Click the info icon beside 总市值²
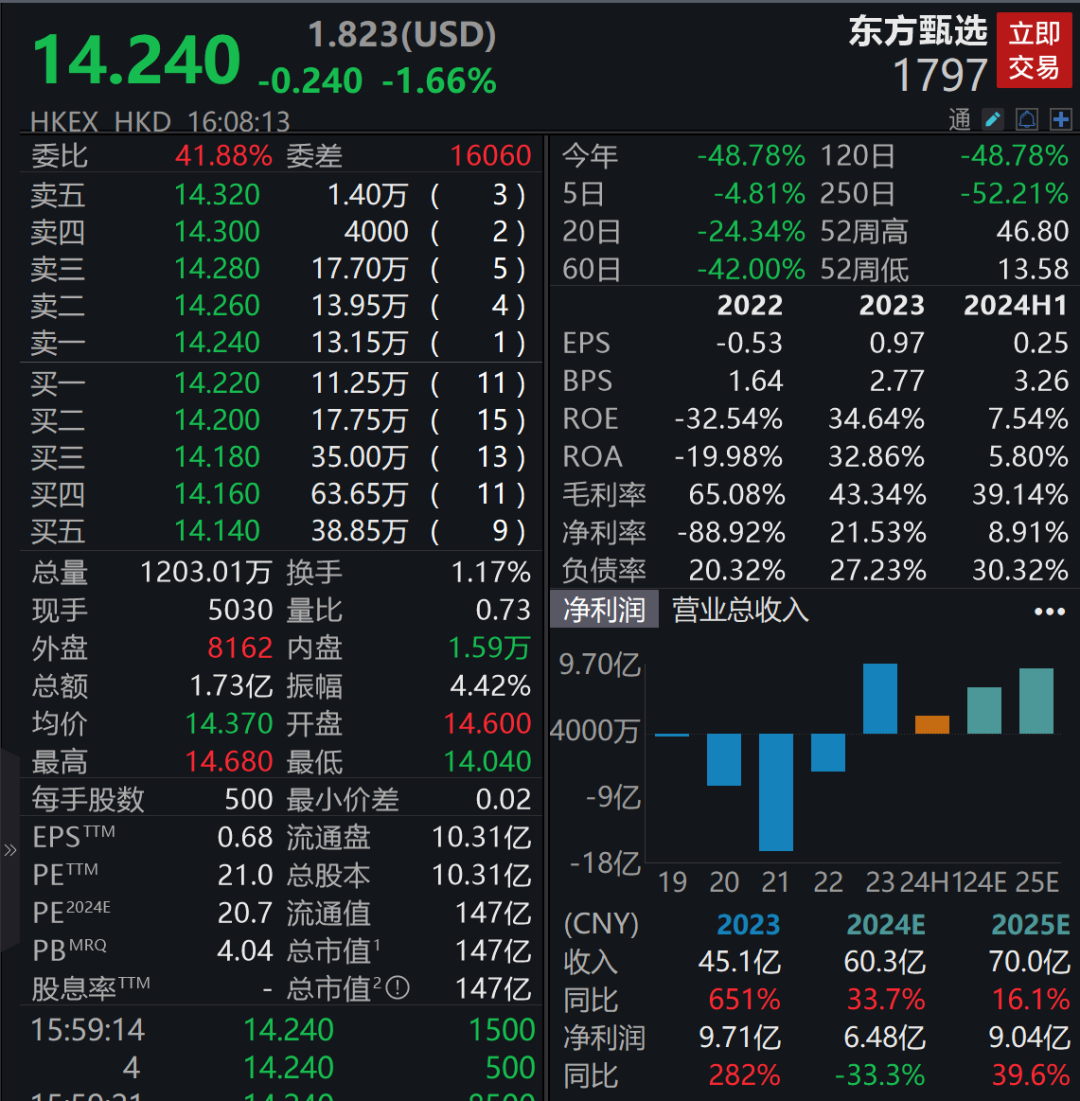The image size is (1080, 1101). click(397, 989)
